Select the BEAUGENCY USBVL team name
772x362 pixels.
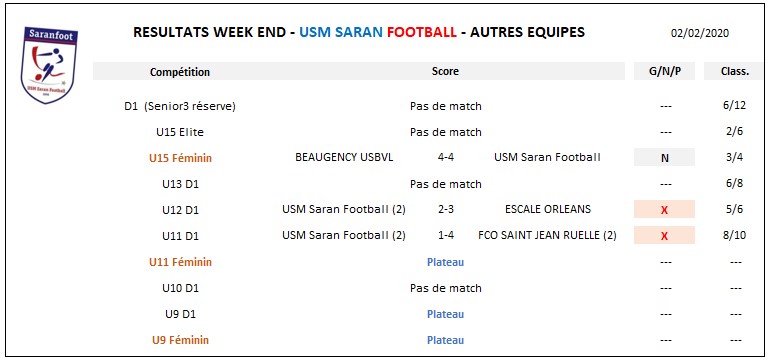pyautogui.click(x=344, y=158)
